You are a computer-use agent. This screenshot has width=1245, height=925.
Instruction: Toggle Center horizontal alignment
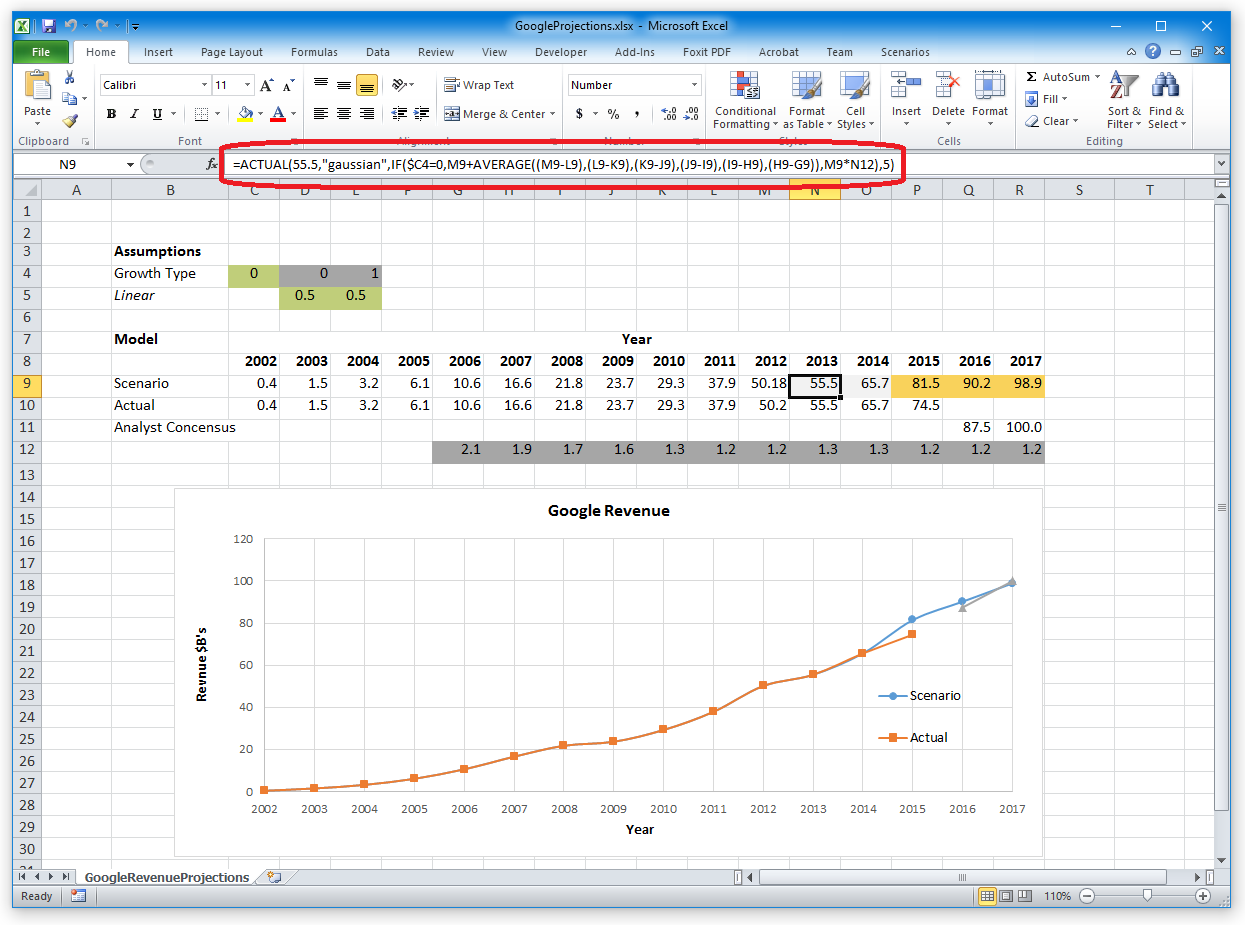pyautogui.click(x=344, y=114)
